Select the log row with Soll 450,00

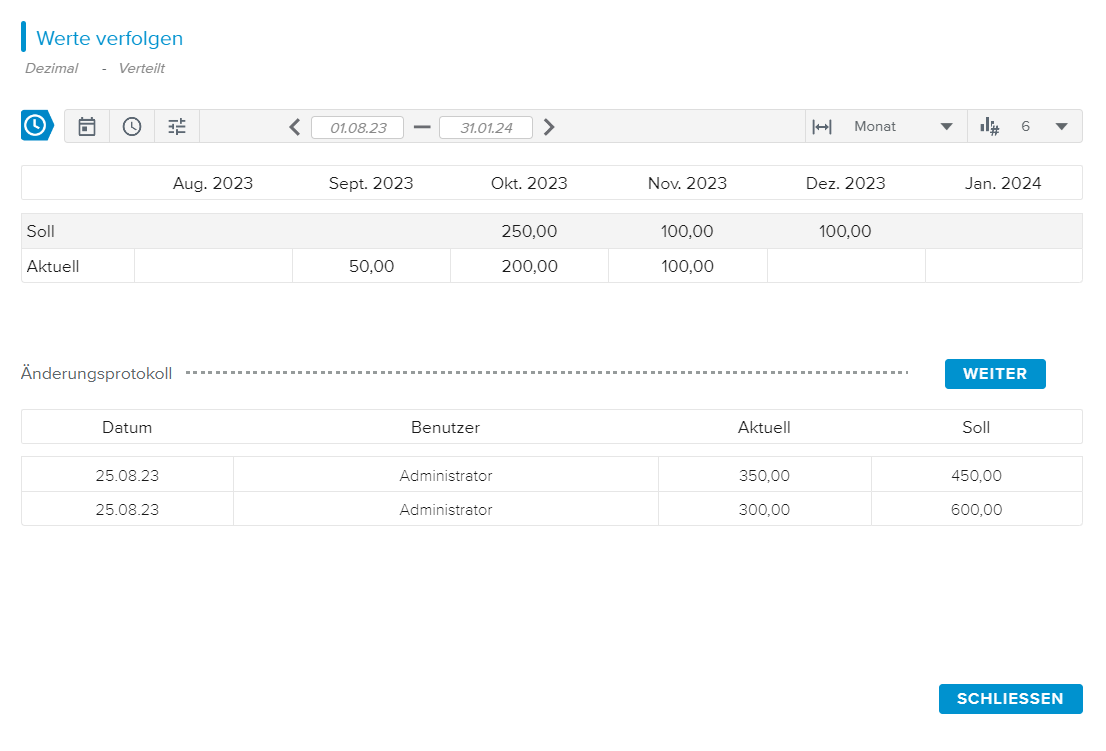[x=551, y=475]
